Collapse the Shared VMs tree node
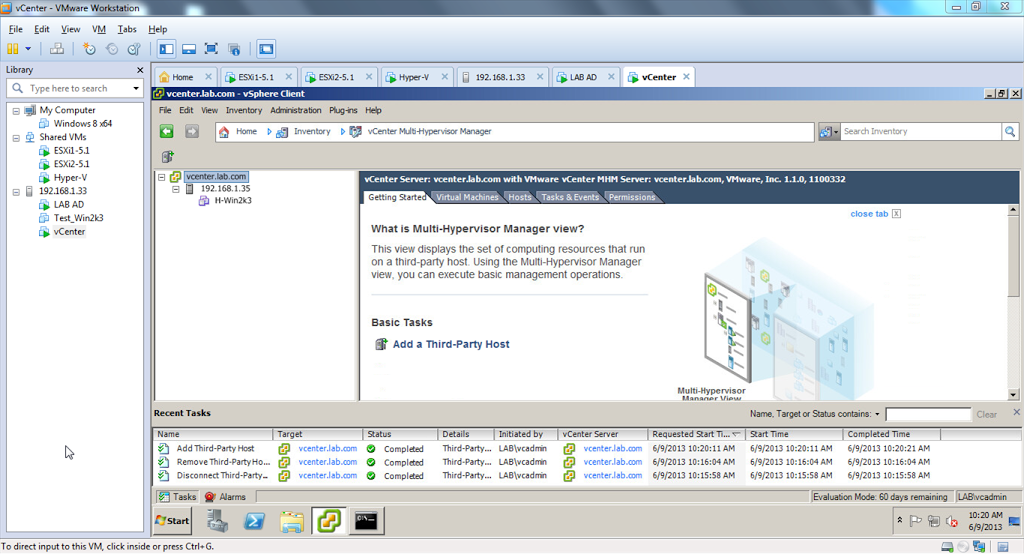This screenshot has height=560, width=1024. [16, 138]
